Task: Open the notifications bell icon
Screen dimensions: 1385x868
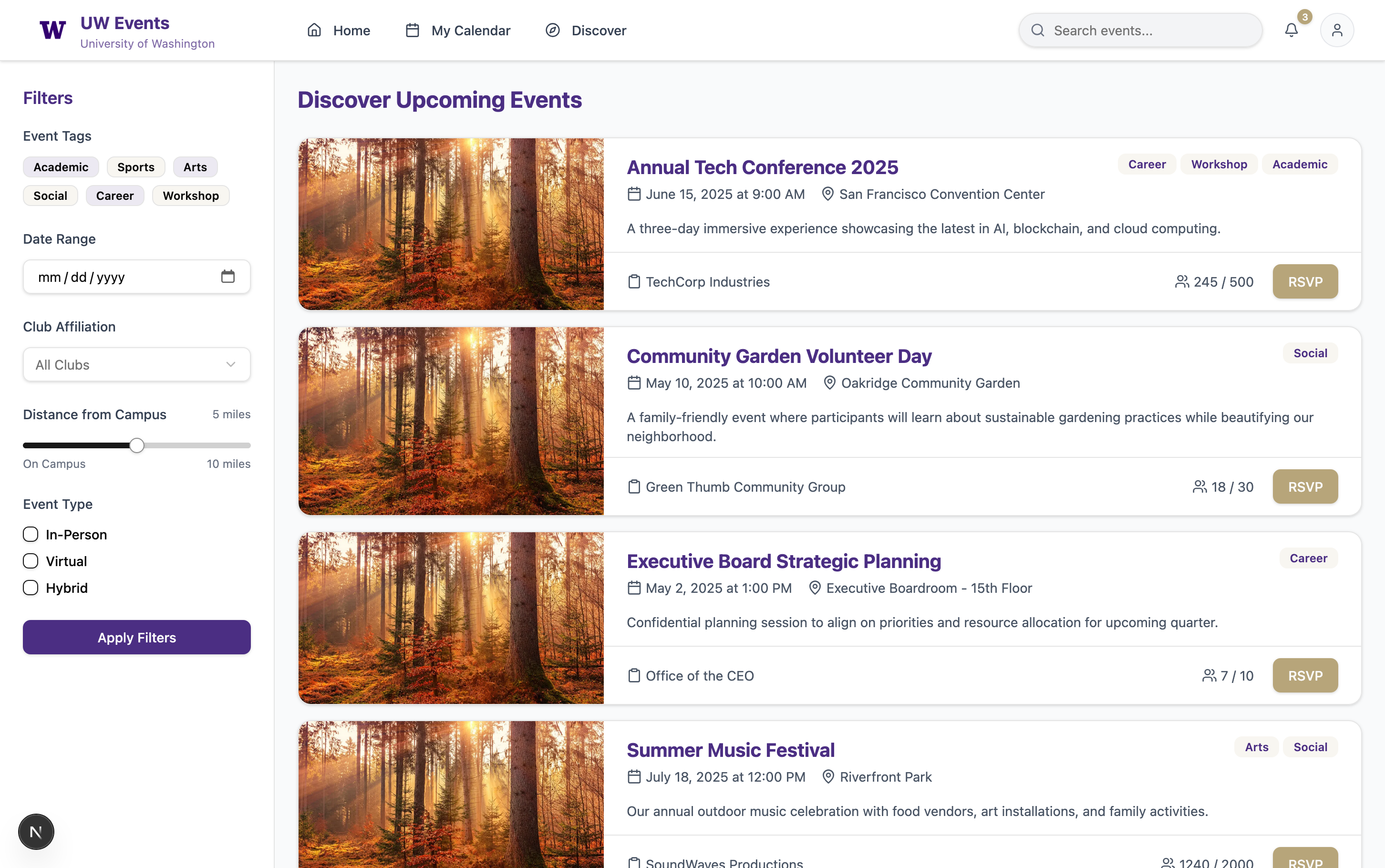Action: coord(1291,31)
